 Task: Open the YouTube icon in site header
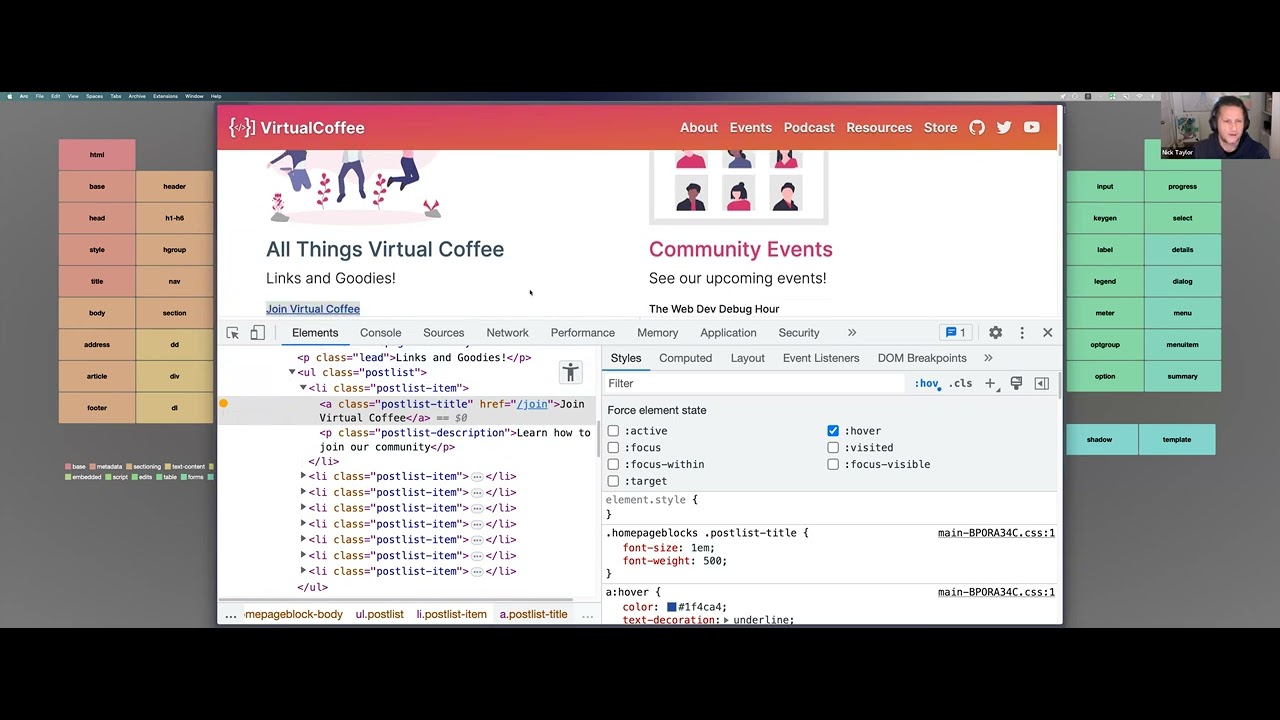point(1031,128)
